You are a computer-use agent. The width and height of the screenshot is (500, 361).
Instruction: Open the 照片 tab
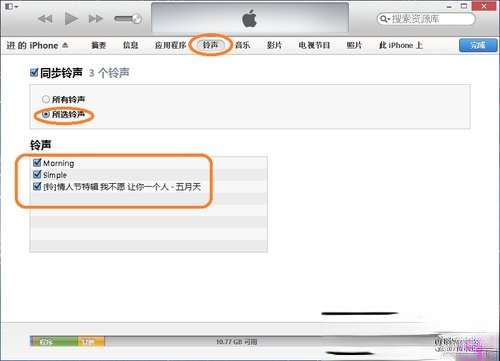tap(354, 45)
